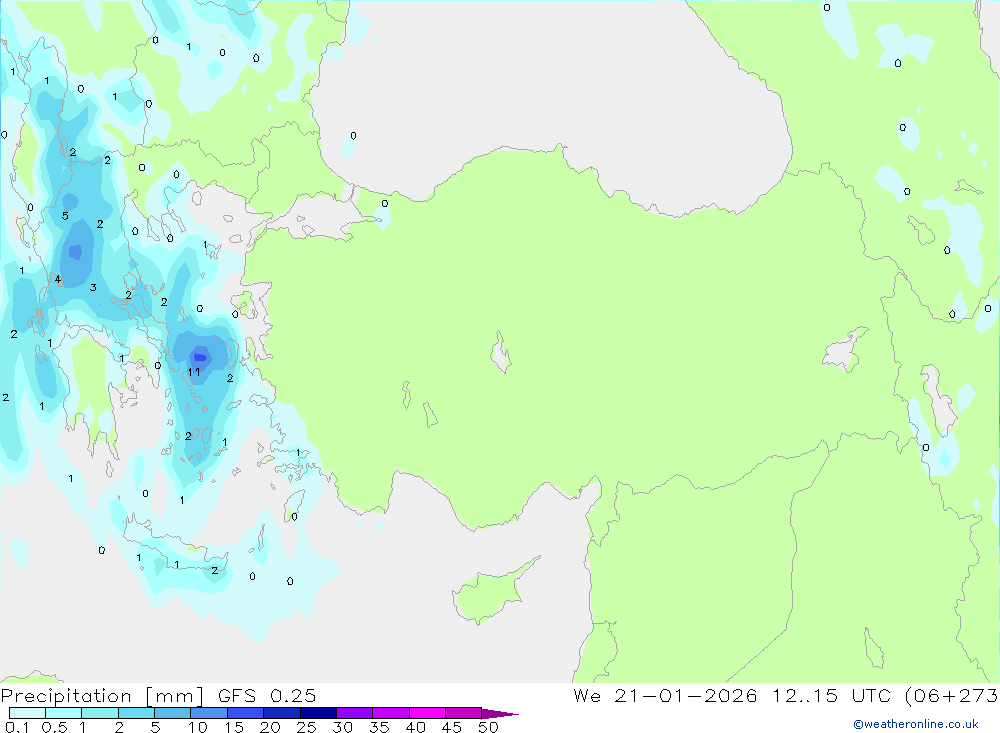This screenshot has width=1000, height=733.
Task: Click the '4' precipitation value on map
Action: [57, 279]
